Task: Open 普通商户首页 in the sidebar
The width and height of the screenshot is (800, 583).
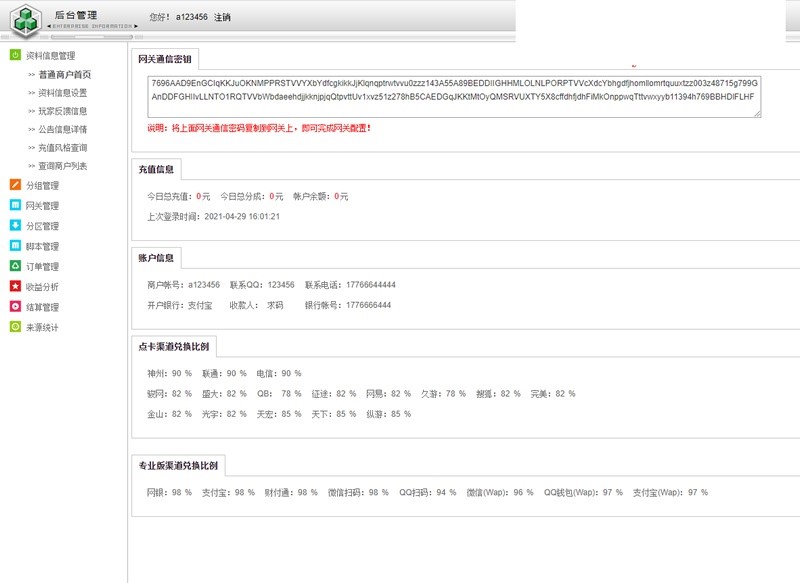Action: 64,74
